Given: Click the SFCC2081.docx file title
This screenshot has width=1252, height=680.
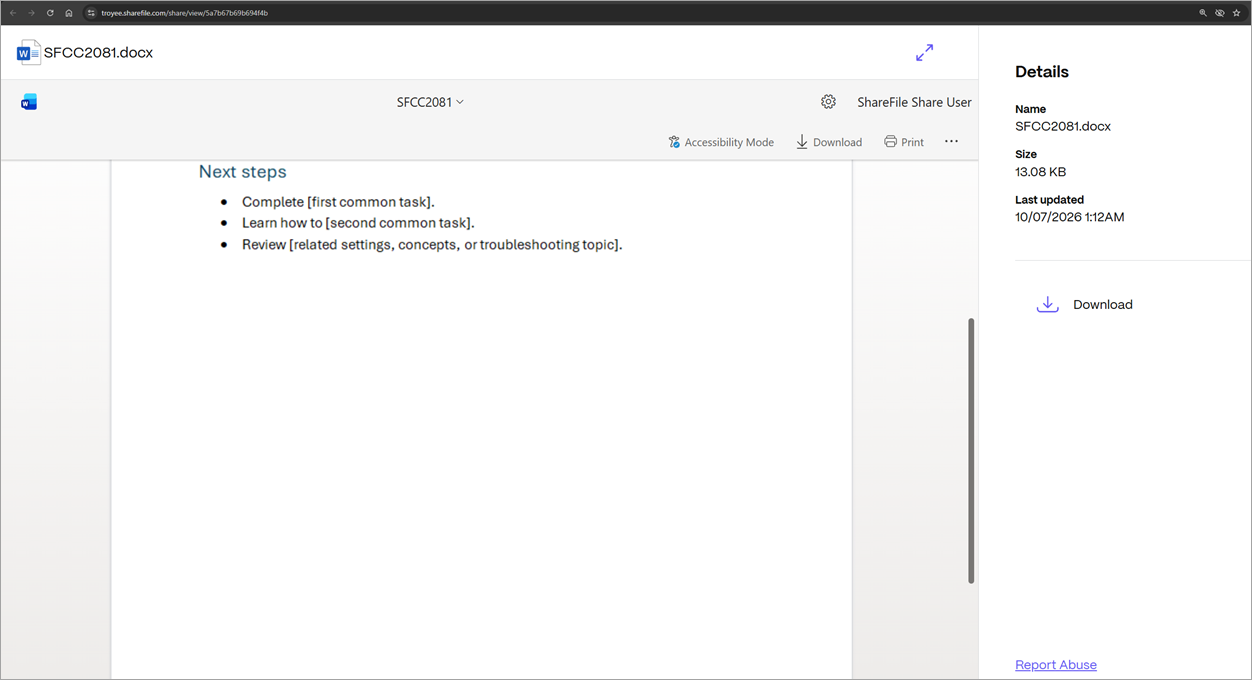Looking at the screenshot, I should [98, 53].
